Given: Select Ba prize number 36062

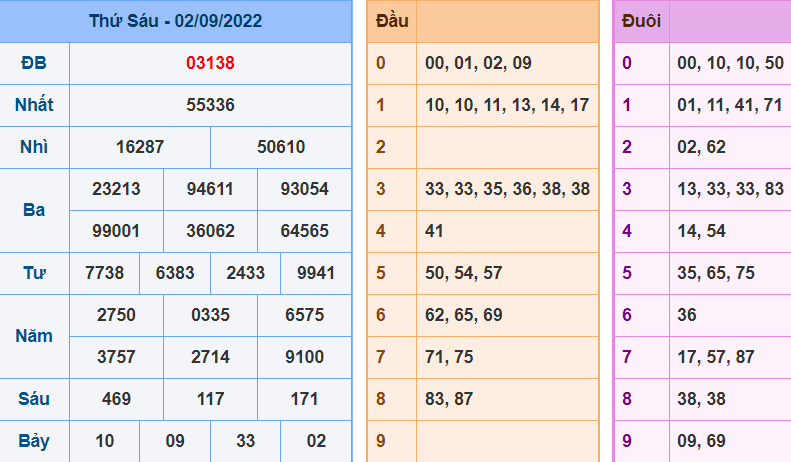Looking at the screenshot, I should point(210,231).
